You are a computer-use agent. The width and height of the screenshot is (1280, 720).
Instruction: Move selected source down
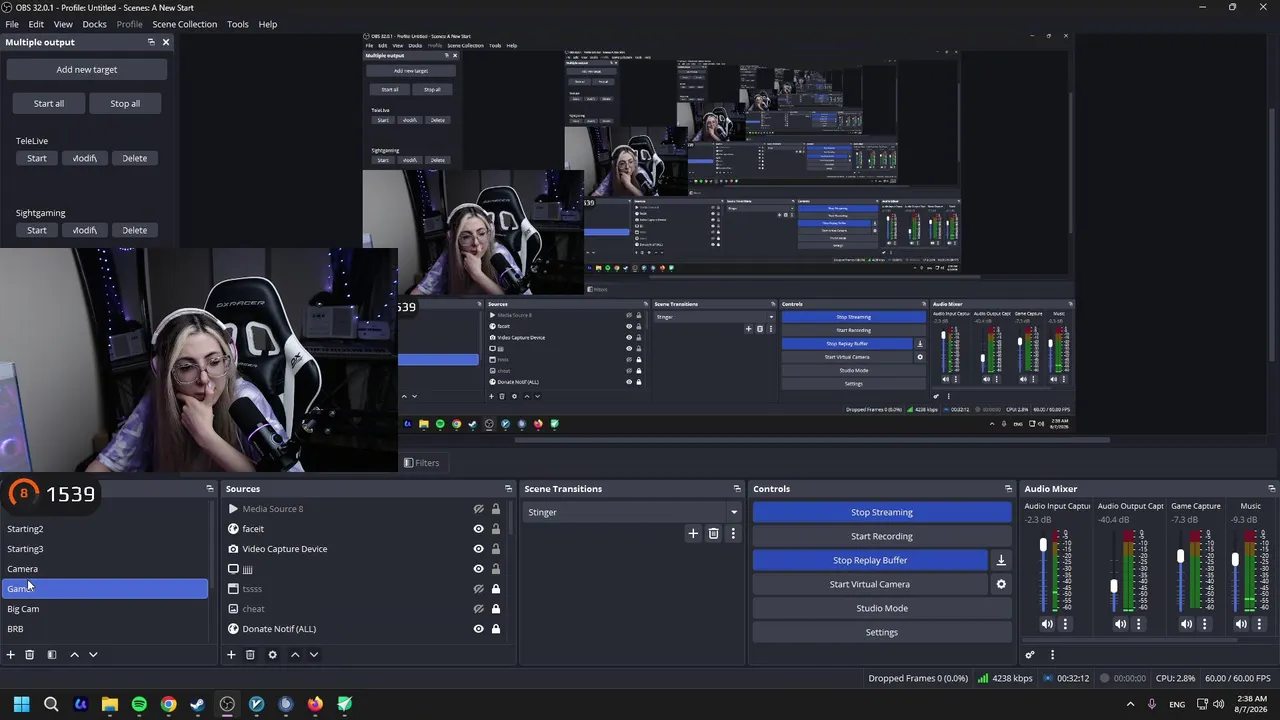[x=314, y=655]
